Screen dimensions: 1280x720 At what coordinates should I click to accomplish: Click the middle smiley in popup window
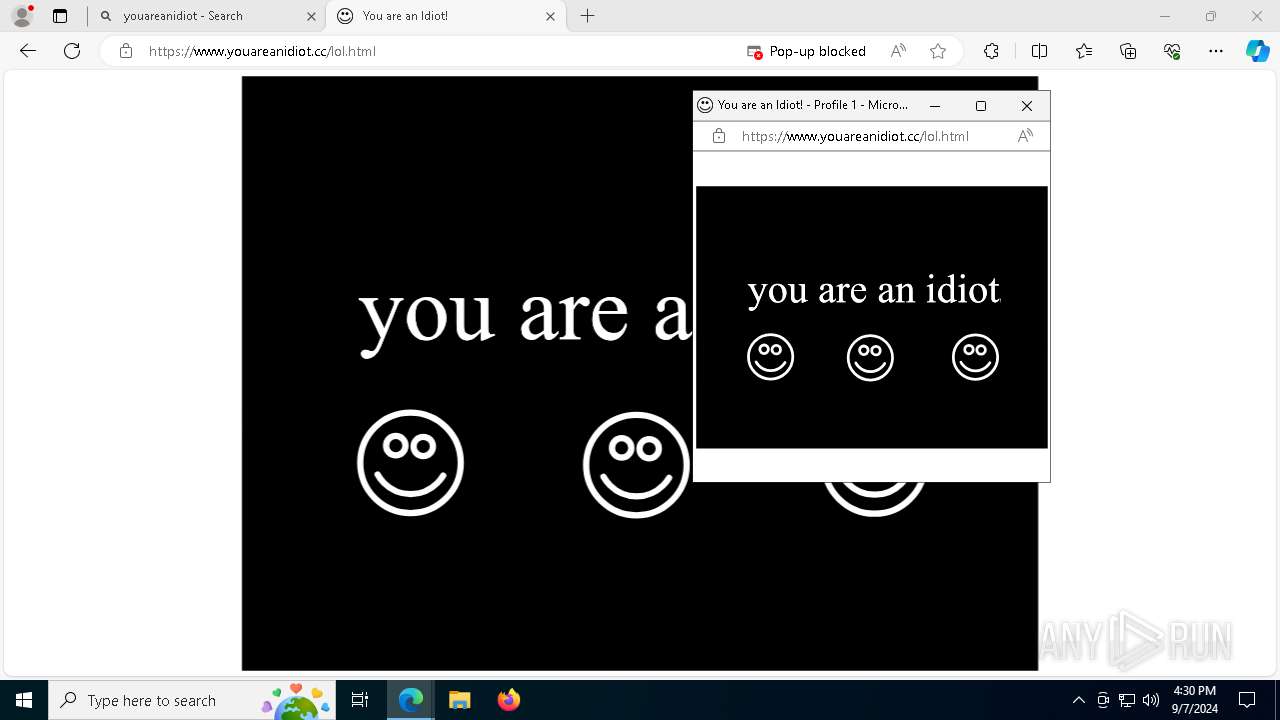[x=870, y=357]
